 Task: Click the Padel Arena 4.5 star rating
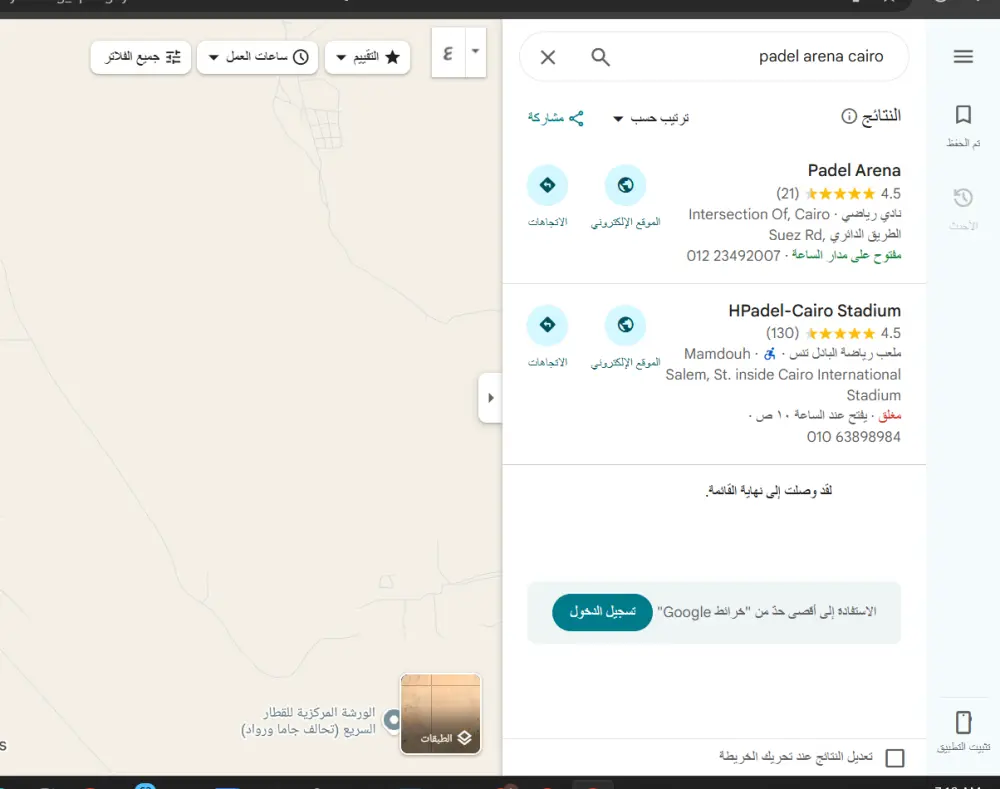(x=839, y=193)
